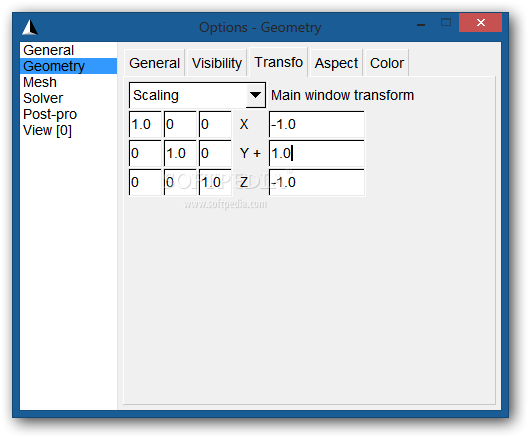Image resolution: width=529 pixels, height=438 pixels.
Task: Switch to the Visibility tab
Action: pyautogui.click(x=217, y=63)
